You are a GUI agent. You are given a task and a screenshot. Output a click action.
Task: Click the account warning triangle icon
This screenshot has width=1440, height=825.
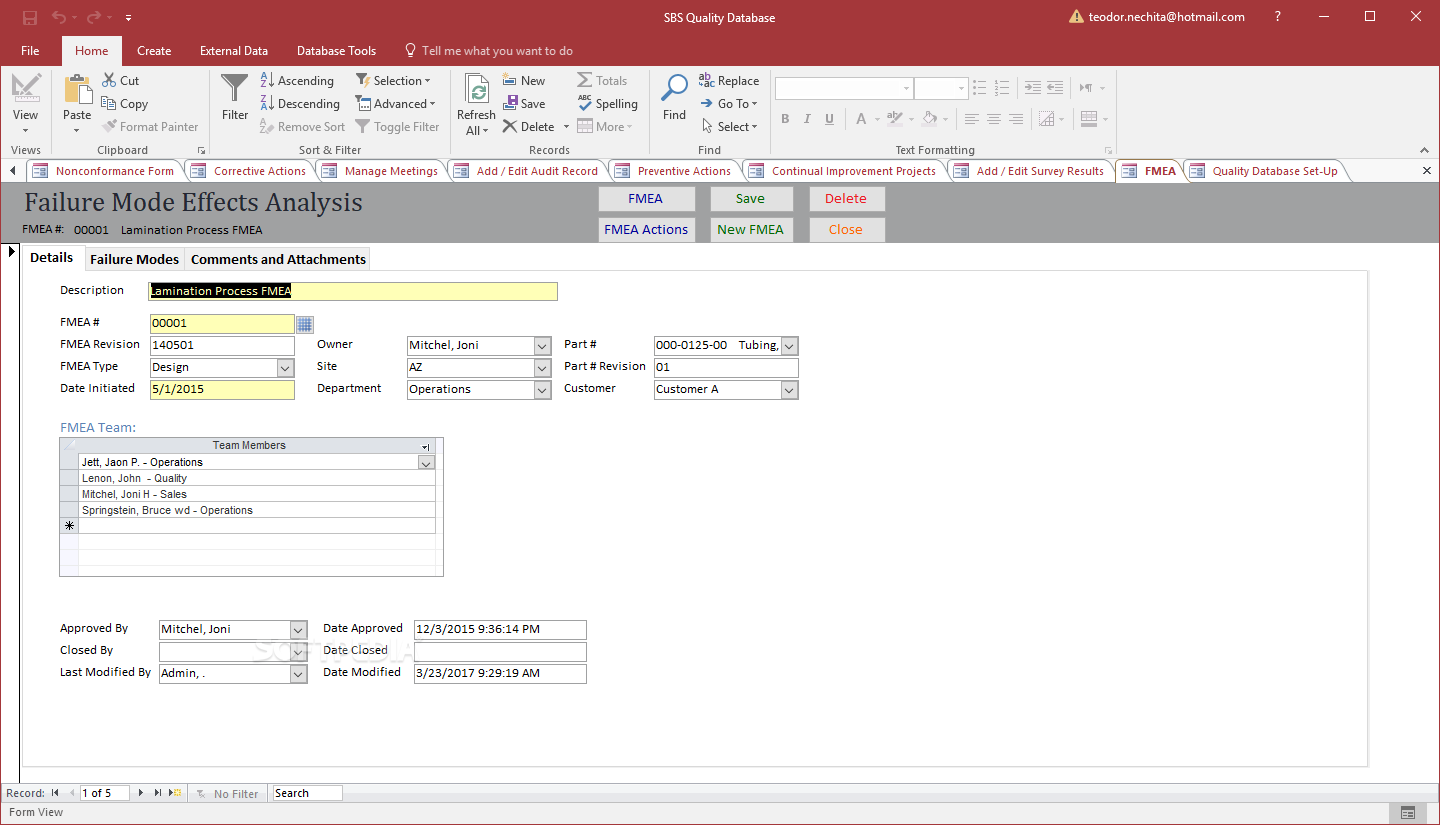1076,17
